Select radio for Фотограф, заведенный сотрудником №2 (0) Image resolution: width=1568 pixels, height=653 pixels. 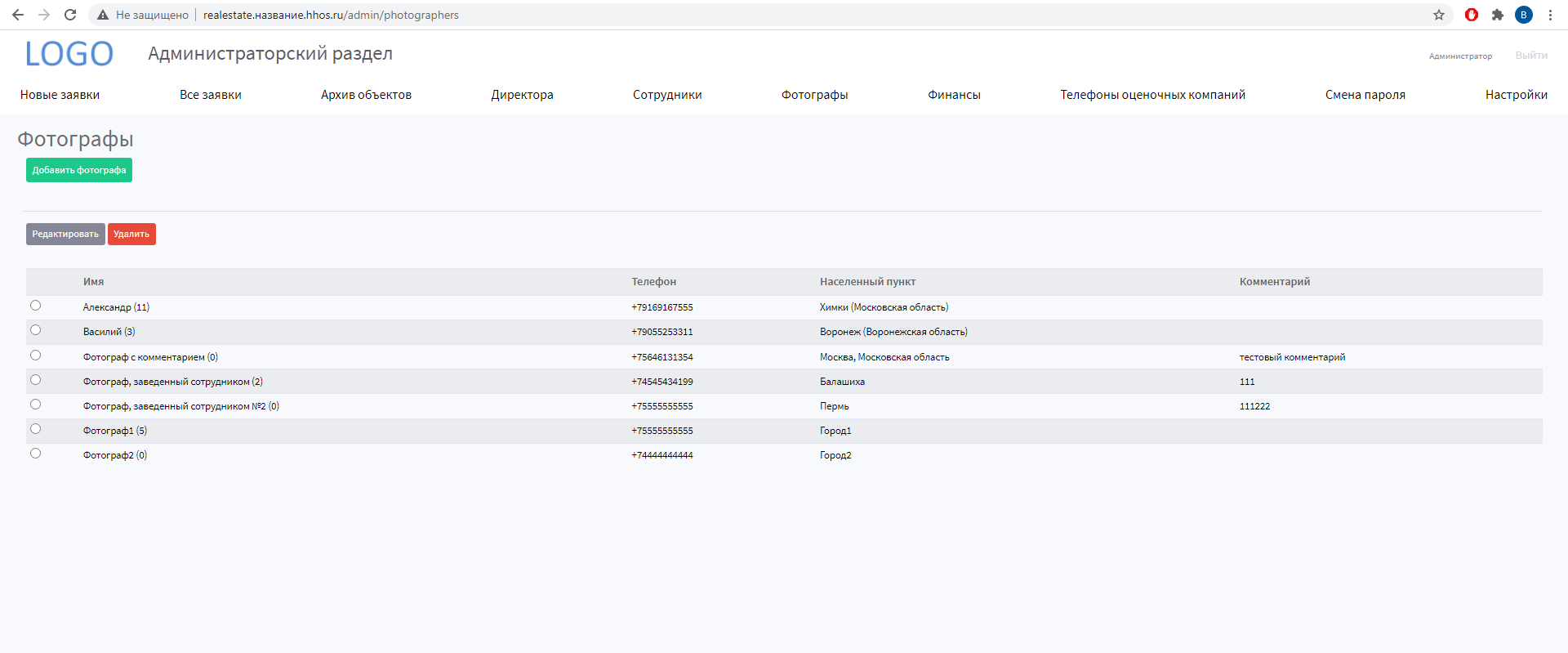tap(35, 405)
